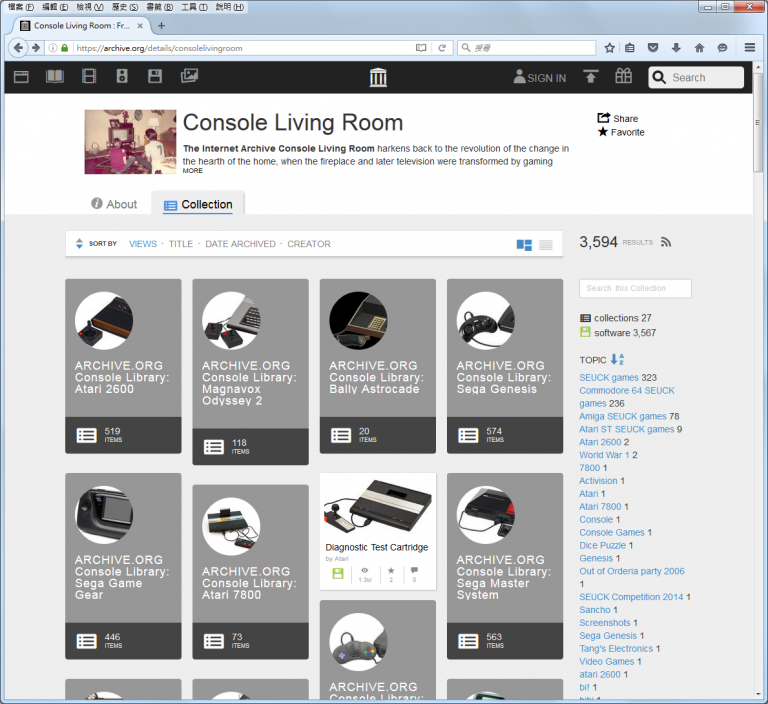The image size is (768, 704).
Task: Click the browser URL address bar
Action: click(x=245, y=48)
